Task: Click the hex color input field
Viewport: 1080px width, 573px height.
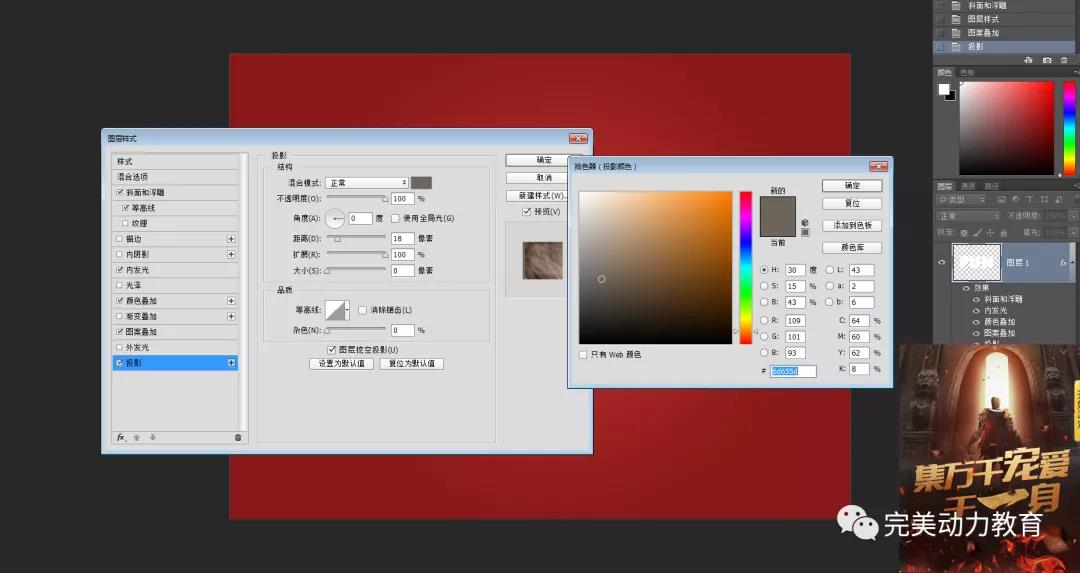Action: (x=793, y=371)
